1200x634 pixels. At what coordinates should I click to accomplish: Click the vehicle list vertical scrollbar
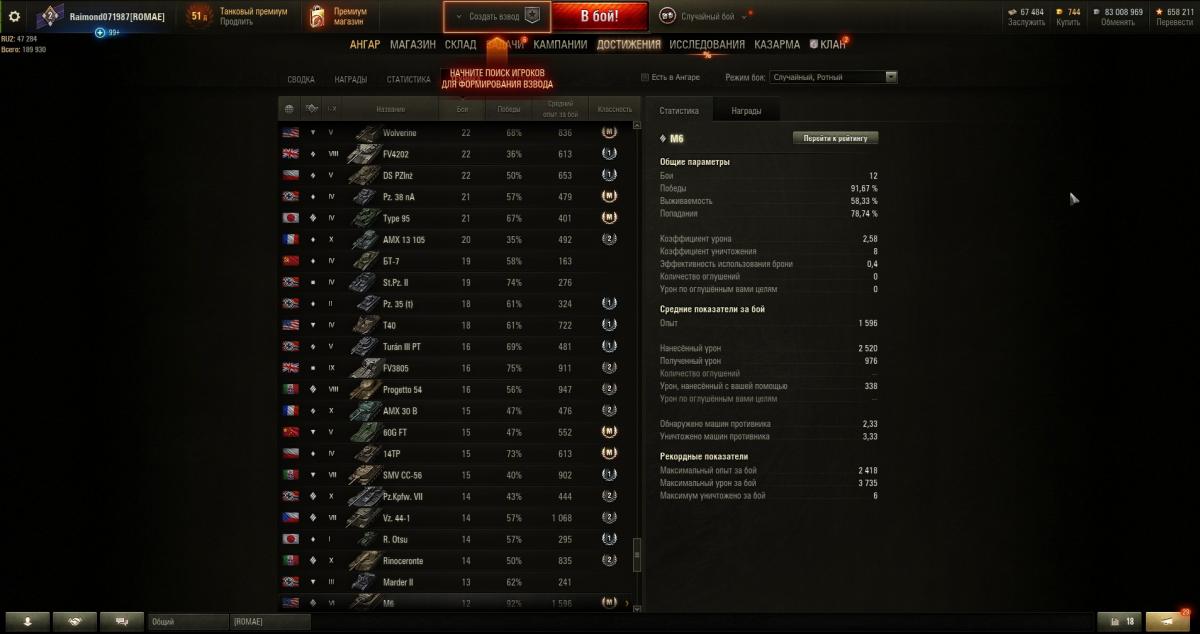coord(637,554)
